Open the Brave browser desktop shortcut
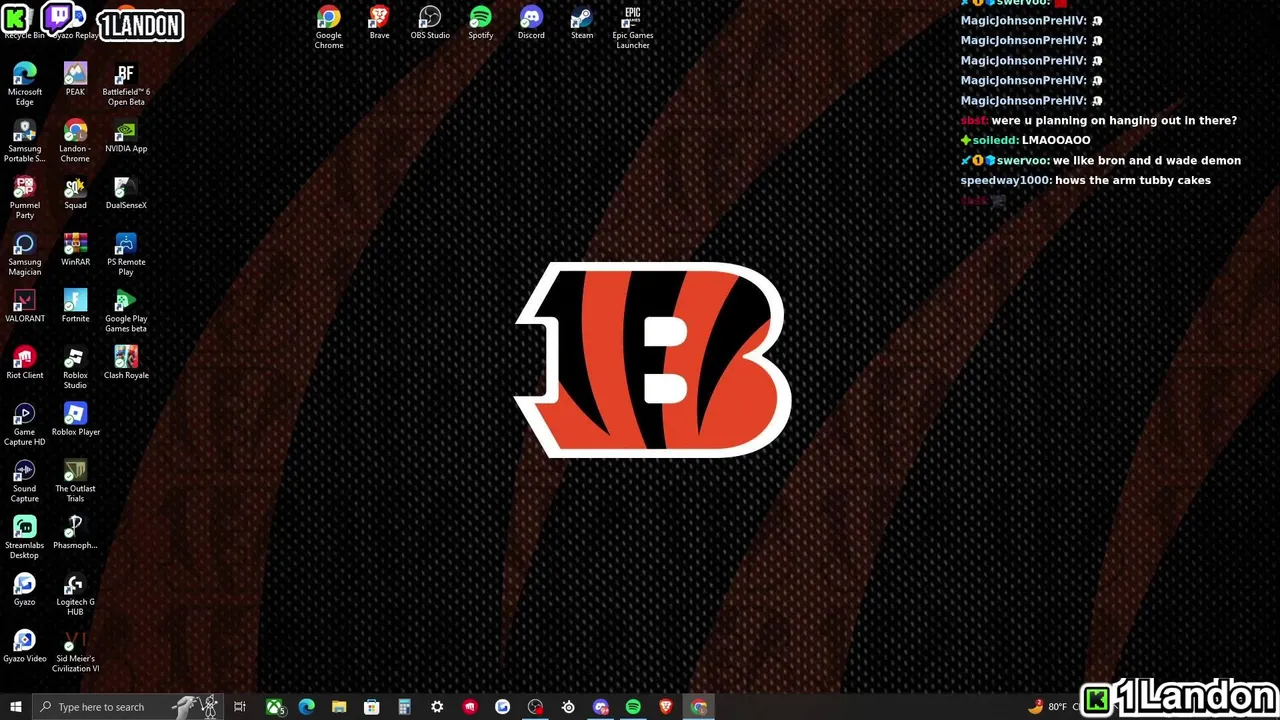 [x=379, y=23]
